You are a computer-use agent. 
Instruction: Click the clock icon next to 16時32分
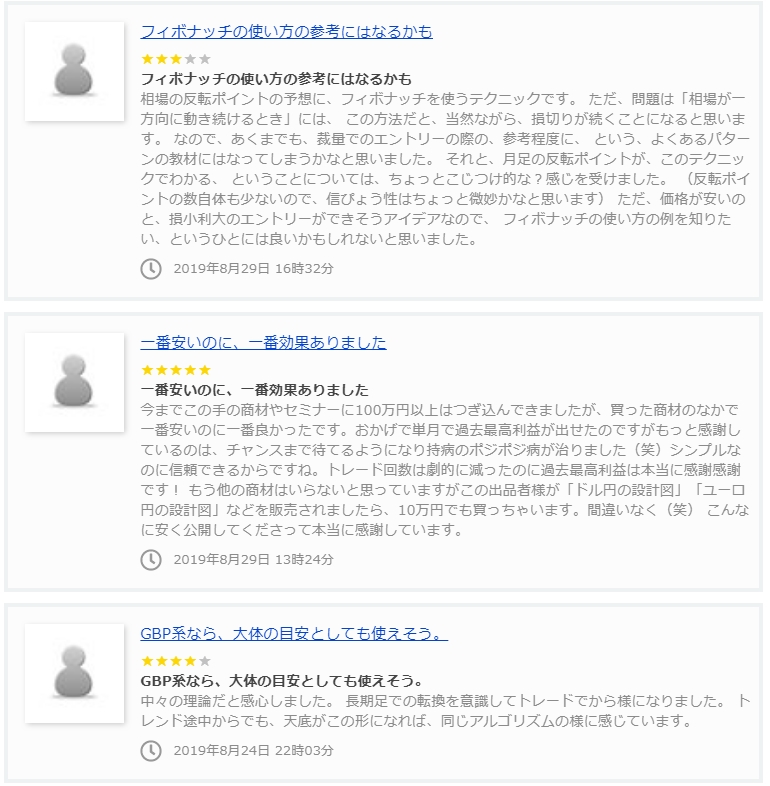(151, 268)
